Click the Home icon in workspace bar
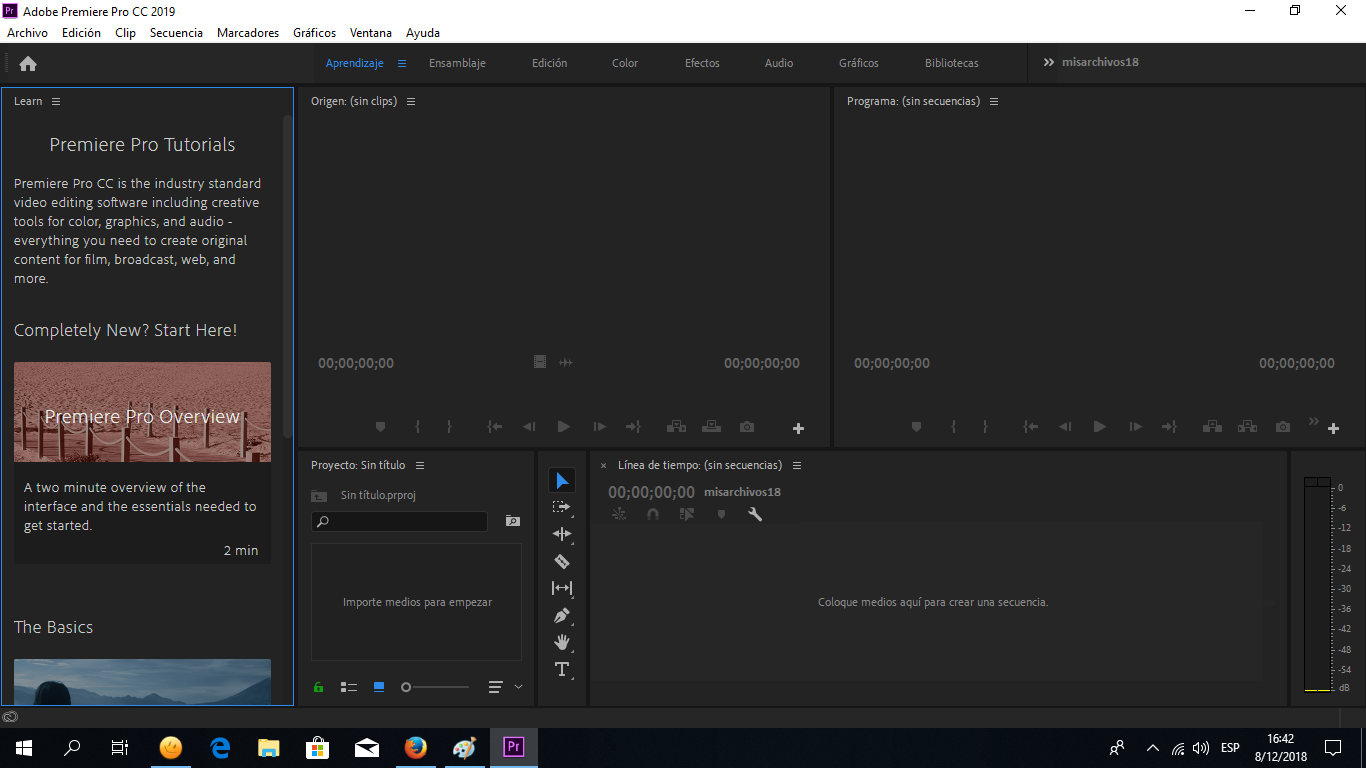1366x768 pixels. (28, 63)
